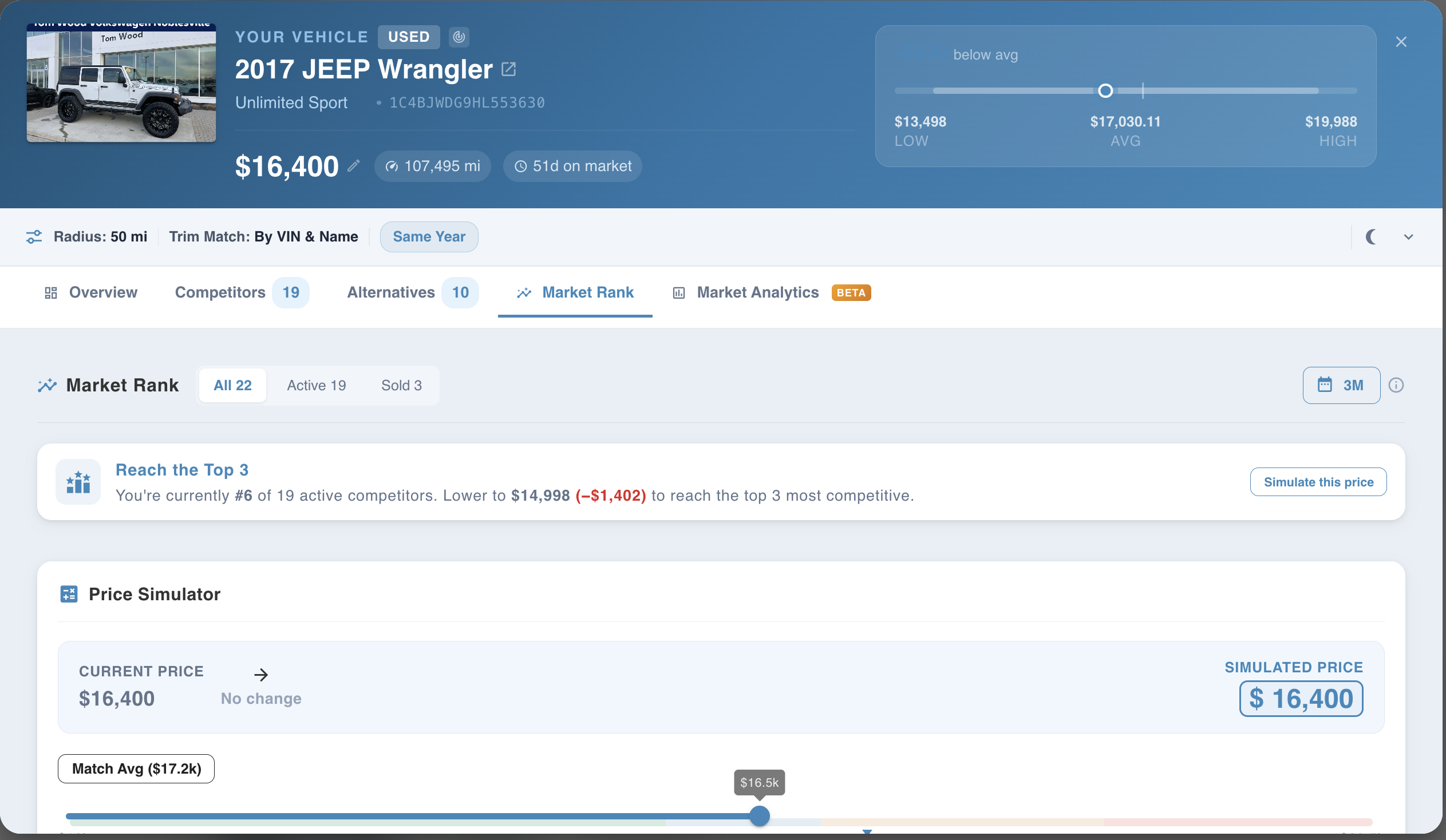The width and height of the screenshot is (1446, 840).
Task: Click Simulate this price button
Action: pos(1318,482)
